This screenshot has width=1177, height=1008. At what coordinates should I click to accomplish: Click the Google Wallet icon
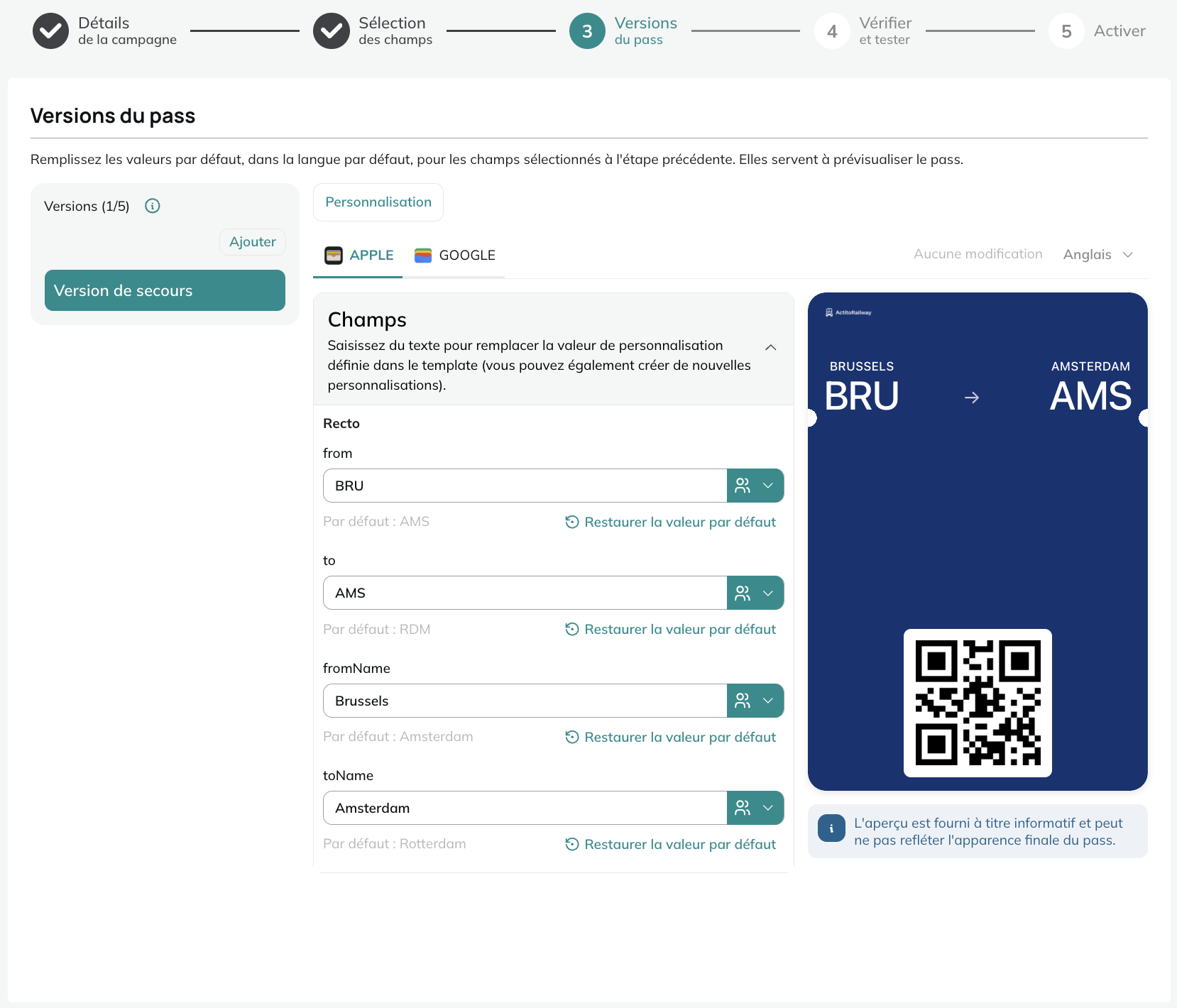pos(423,256)
